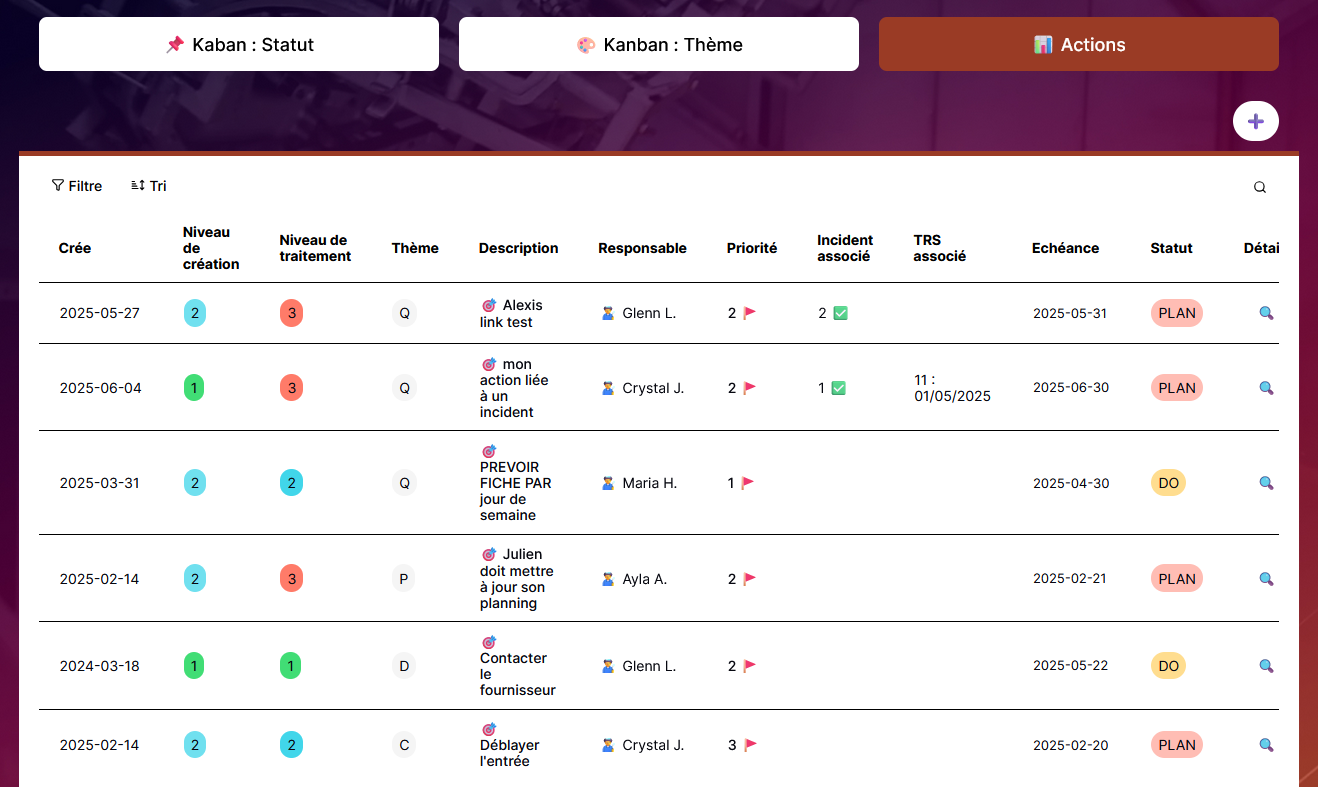1318x787 pixels.
Task: Click the Crée column header
Action: [75, 248]
